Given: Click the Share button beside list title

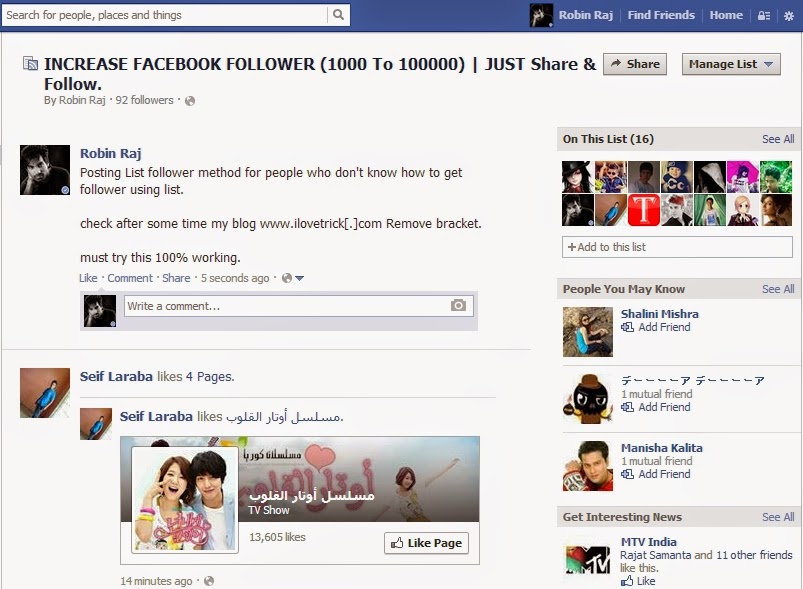Looking at the screenshot, I should [x=635, y=64].
